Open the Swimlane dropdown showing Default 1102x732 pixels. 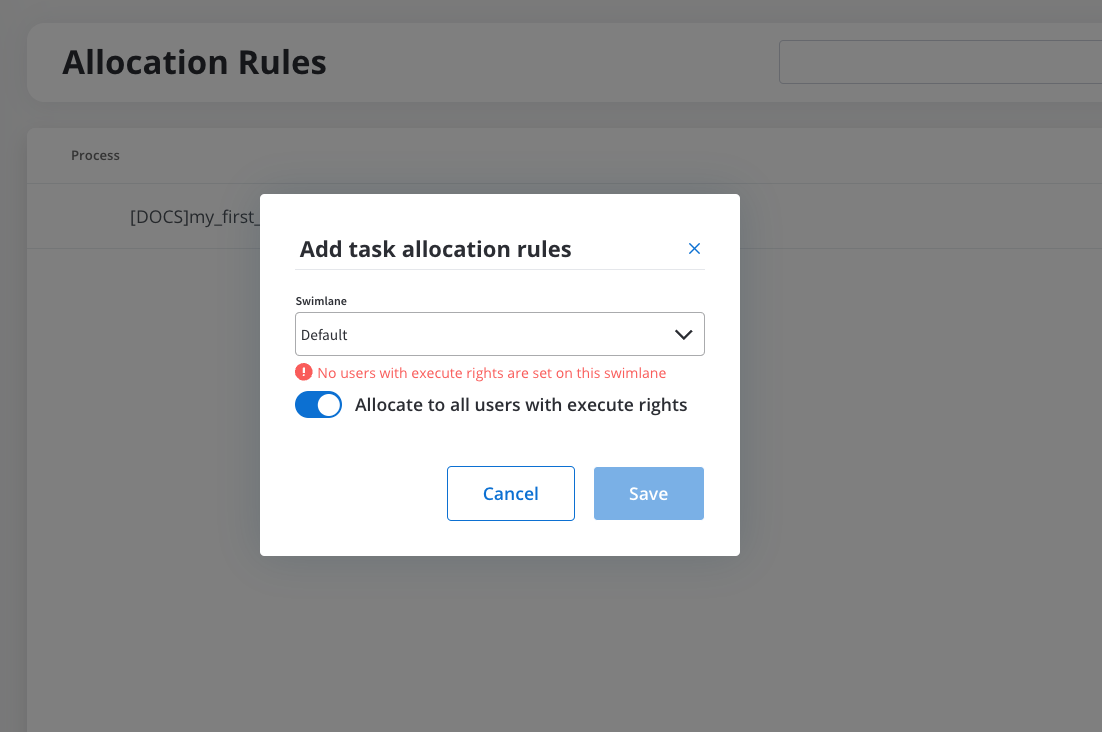click(x=500, y=334)
